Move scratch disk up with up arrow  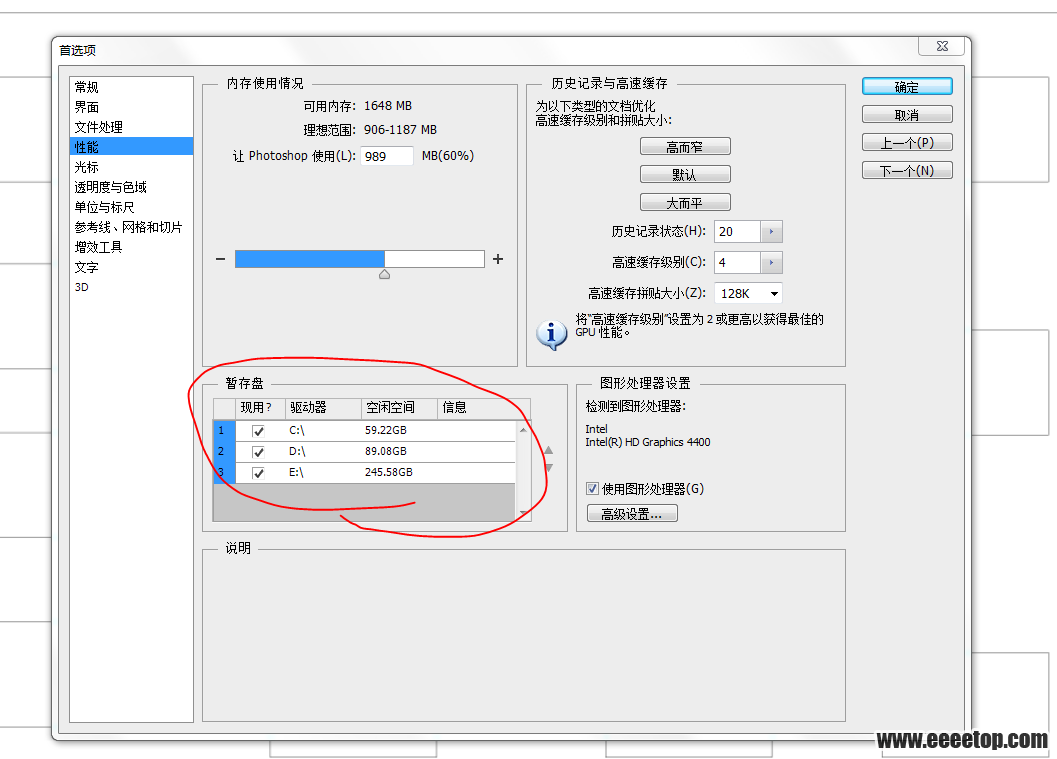(548, 450)
